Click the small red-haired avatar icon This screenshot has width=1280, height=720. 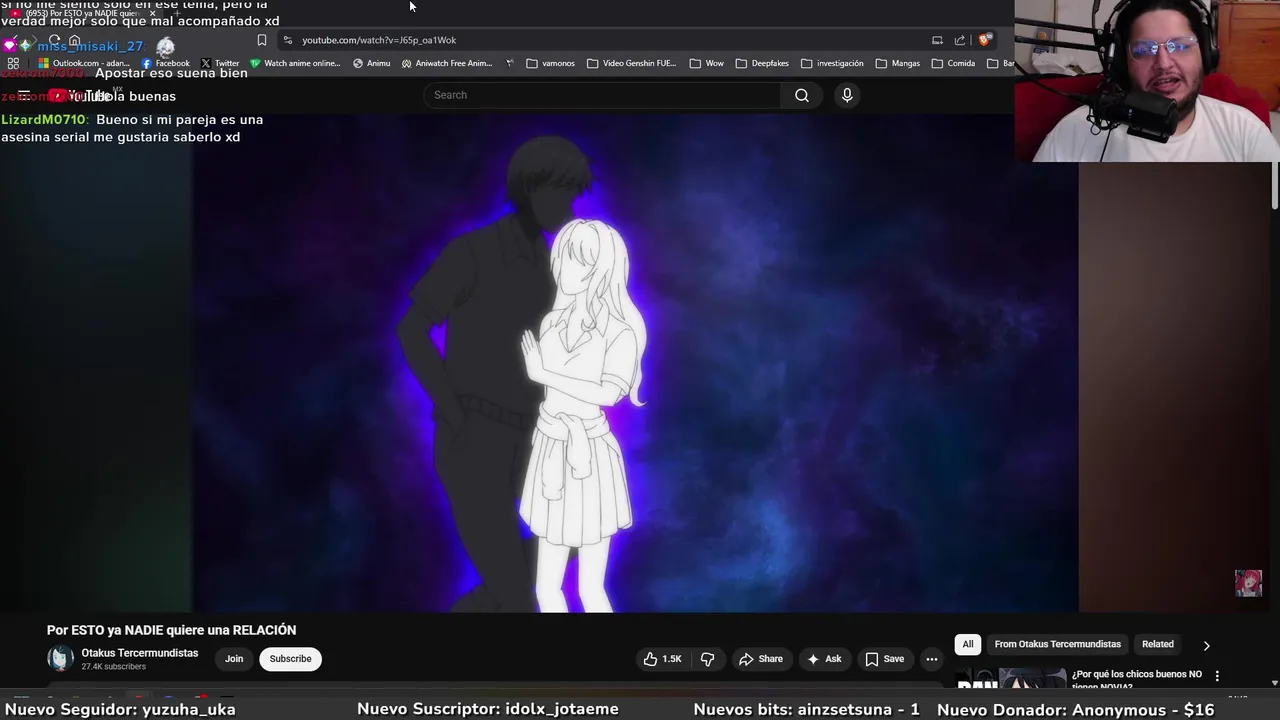click(1248, 583)
